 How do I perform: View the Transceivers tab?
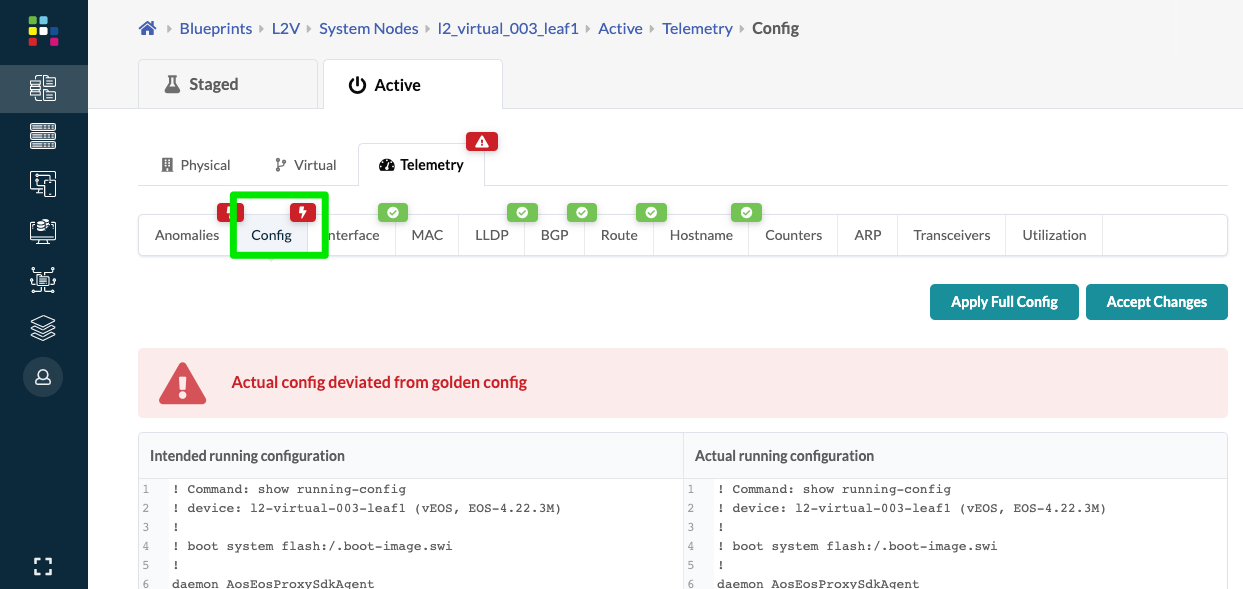click(x=951, y=235)
